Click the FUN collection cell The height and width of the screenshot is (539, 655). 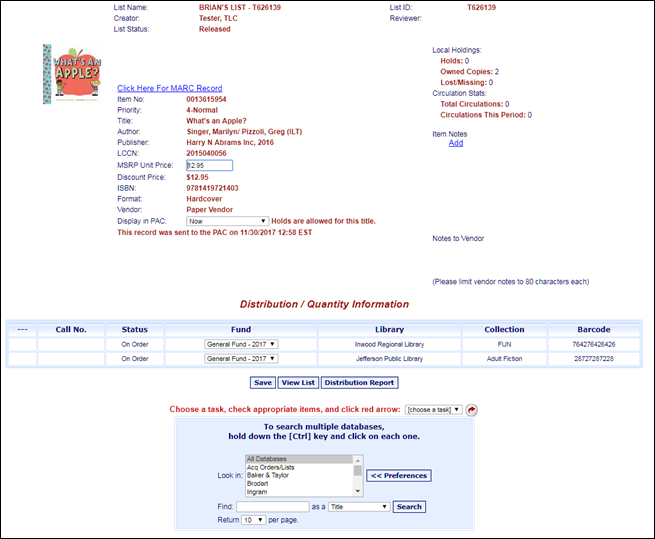pyautogui.click(x=504, y=344)
